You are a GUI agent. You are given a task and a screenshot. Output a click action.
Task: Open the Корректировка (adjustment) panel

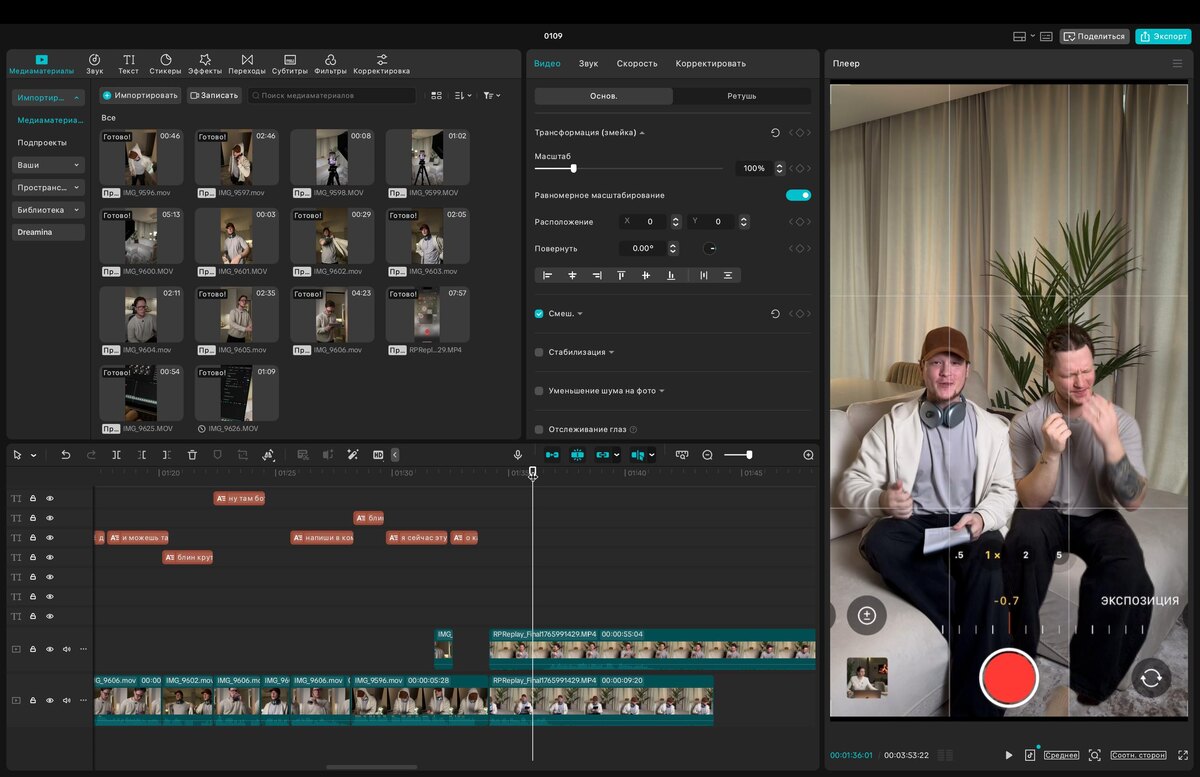click(382, 64)
